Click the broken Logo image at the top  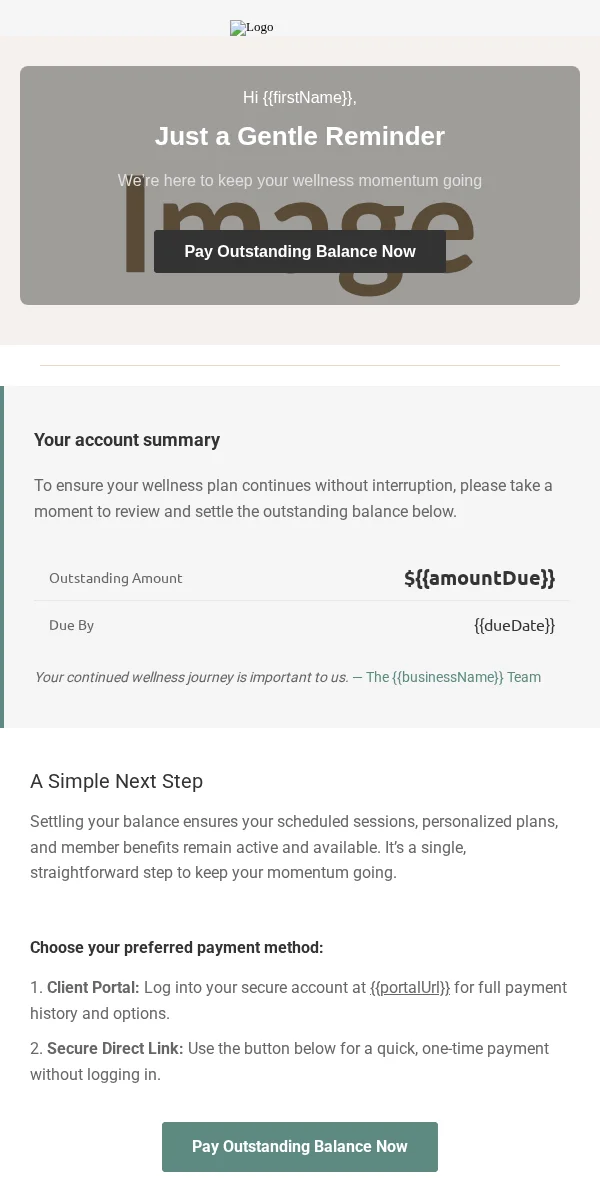[x=252, y=27]
